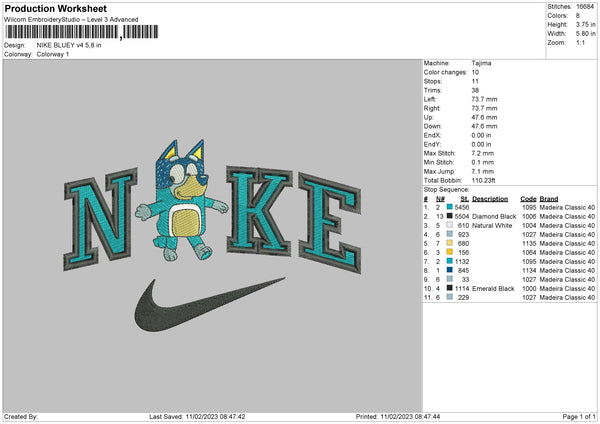Screen dimensions: 600x424
Task: Click the Natural White description text
Action: click(492, 226)
